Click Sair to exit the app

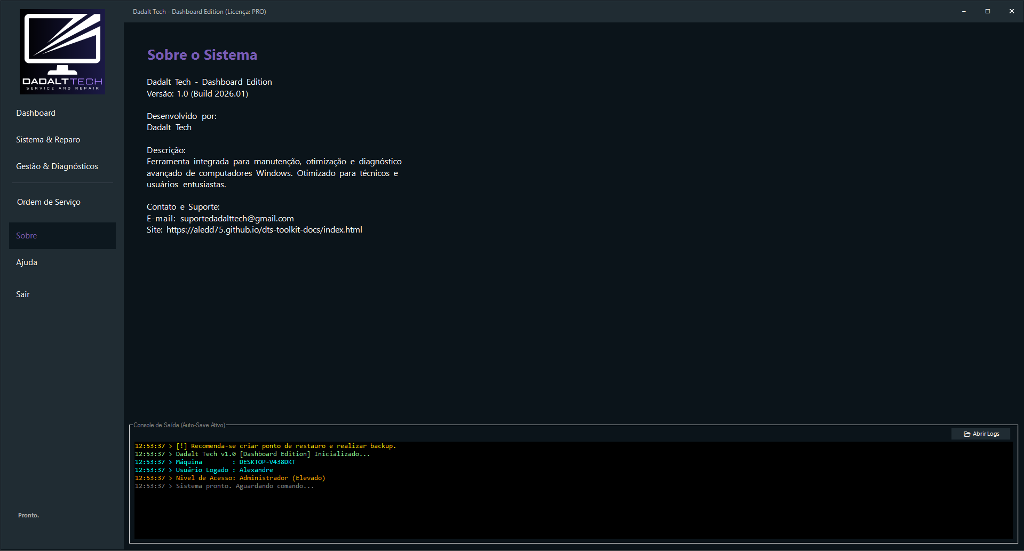point(23,294)
